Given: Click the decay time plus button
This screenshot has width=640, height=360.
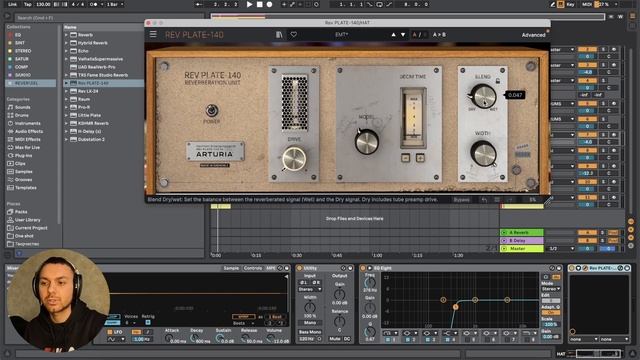Looking at the screenshot, I should click(x=420, y=158).
